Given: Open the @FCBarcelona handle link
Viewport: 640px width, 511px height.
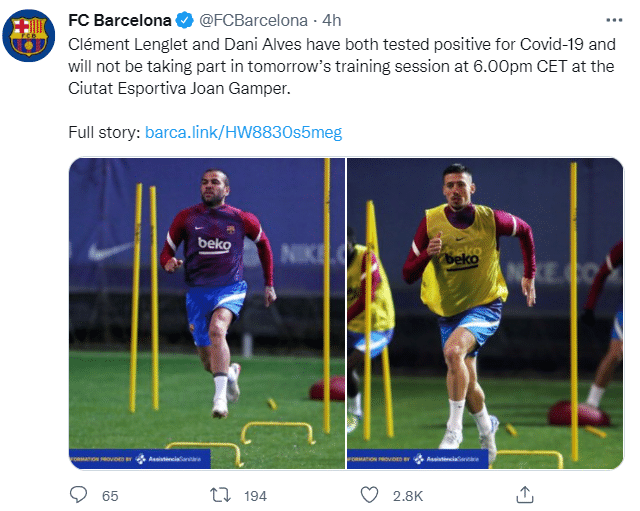Looking at the screenshot, I should pyautogui.click(x=251, y=20).
